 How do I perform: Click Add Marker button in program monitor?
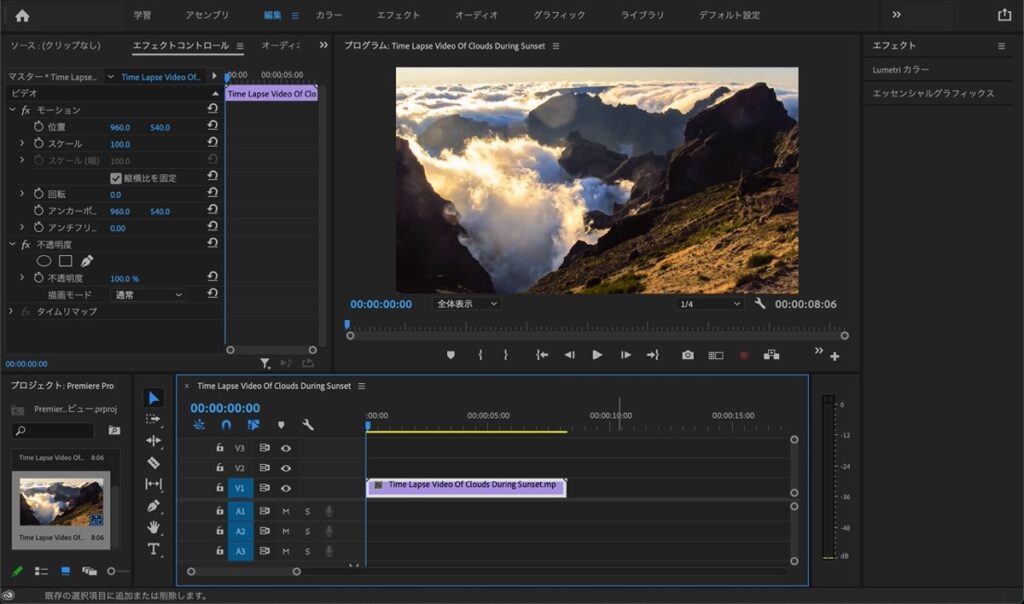pos(451,355)
